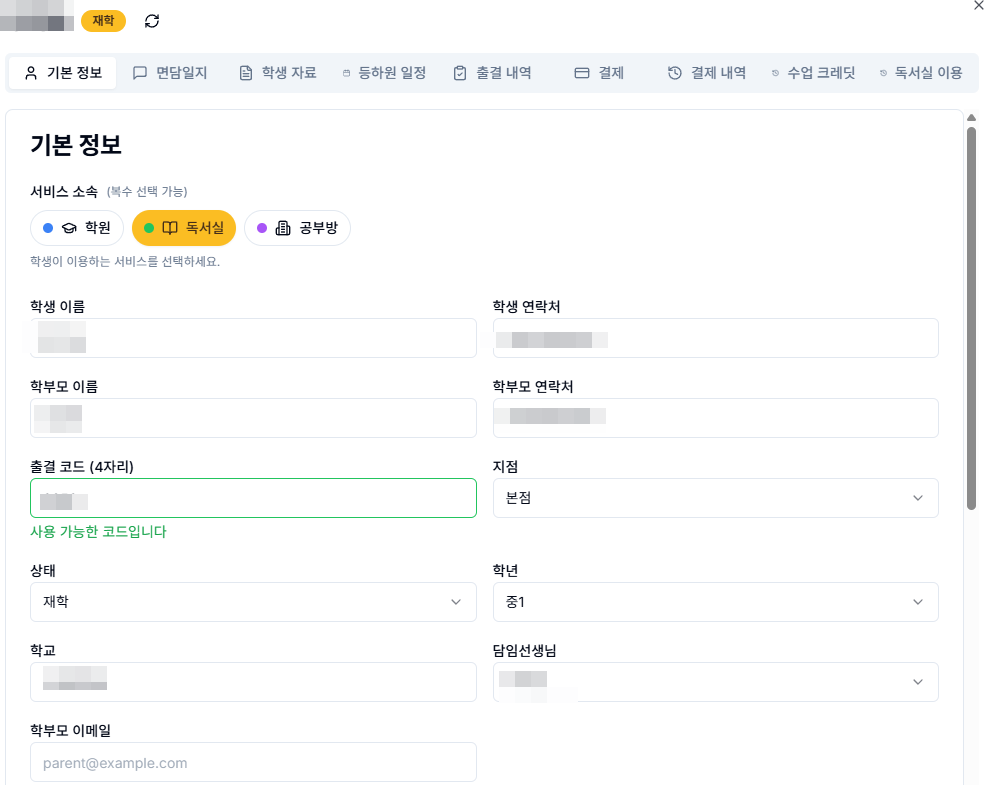Viewport: 985px width, 785px height.
Task: Open the 학년 dropdown showing 중1
Action: point(714,601)
